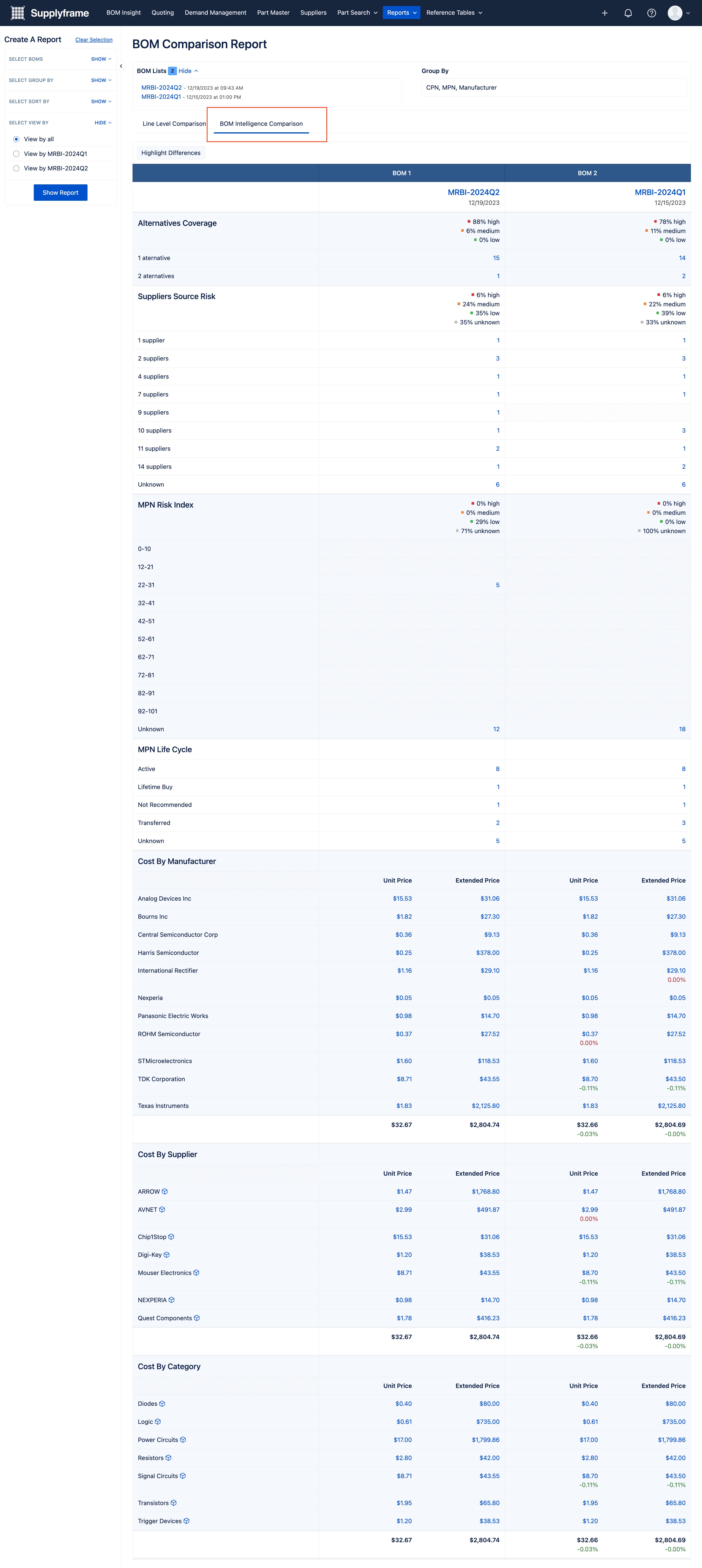Viewport: 702px width, 1568px height.
Task: Open MRBI-2024Q2 header link under BOM 1
Action: click(474, 192)
